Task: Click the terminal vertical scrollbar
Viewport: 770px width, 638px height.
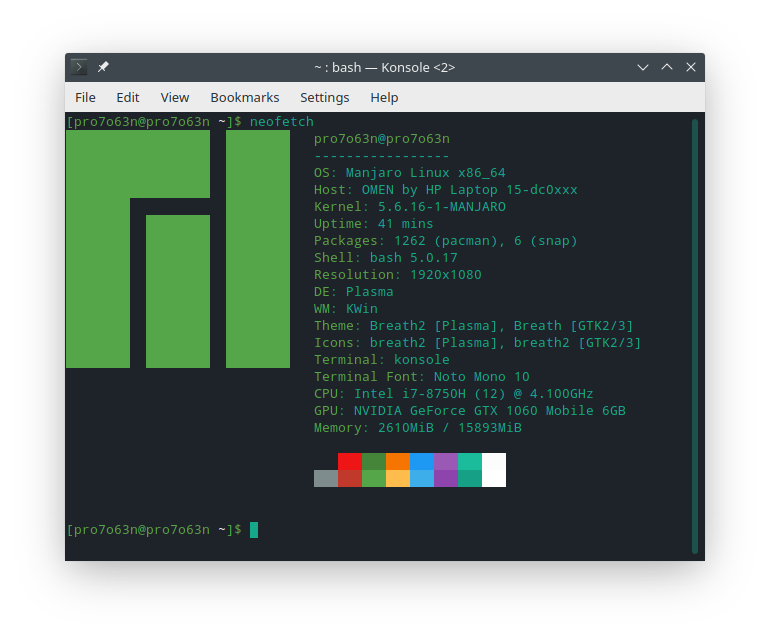Action: [695, 336]
